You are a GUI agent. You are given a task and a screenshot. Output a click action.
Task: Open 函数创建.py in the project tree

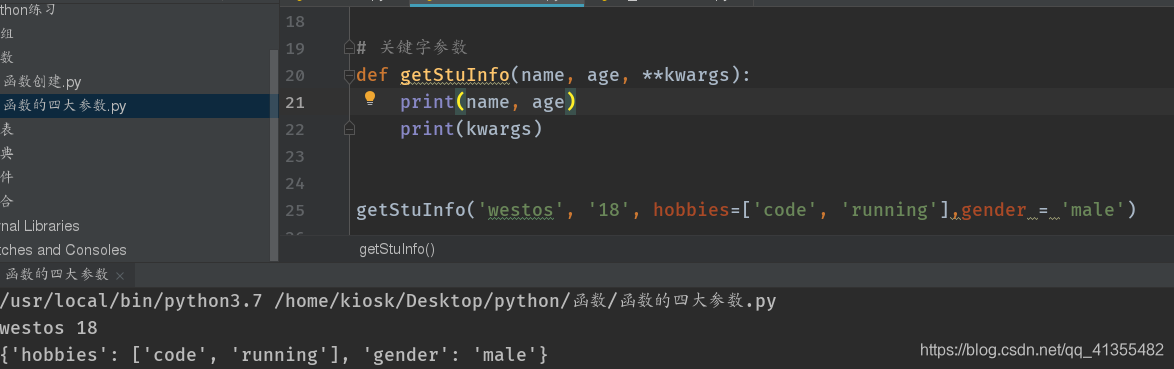click(42, 82)
